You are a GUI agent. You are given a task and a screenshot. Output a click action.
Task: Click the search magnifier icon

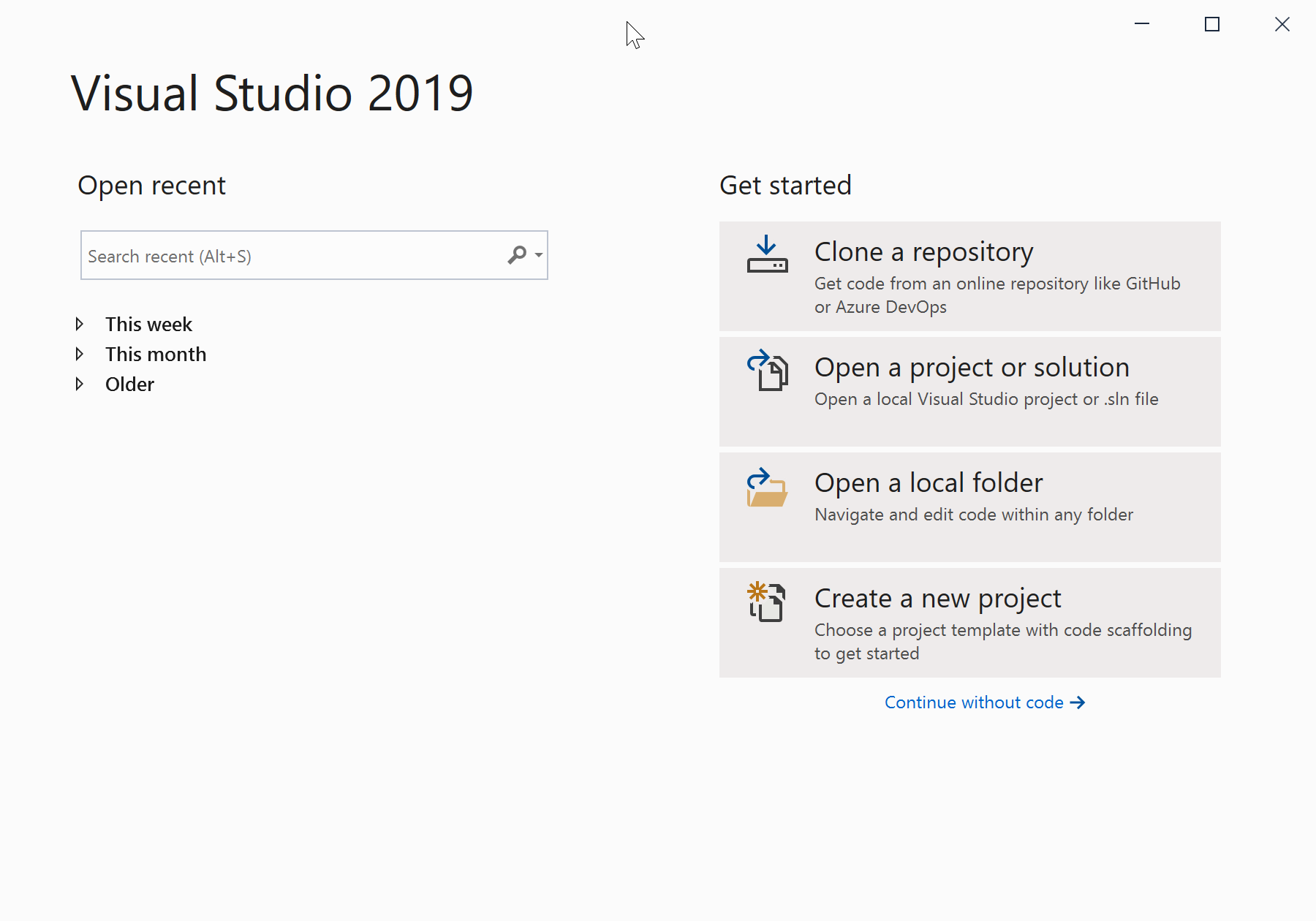pos(517,255)
